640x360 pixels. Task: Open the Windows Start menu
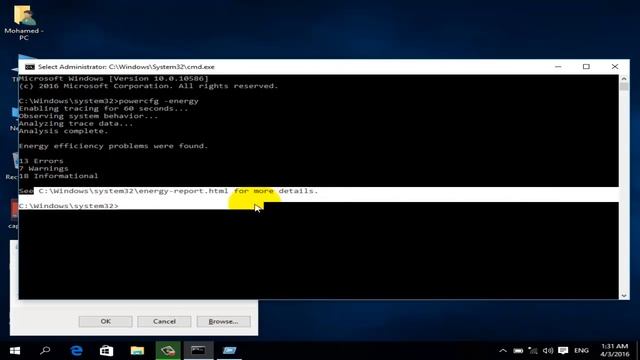(x=15, y=351)
